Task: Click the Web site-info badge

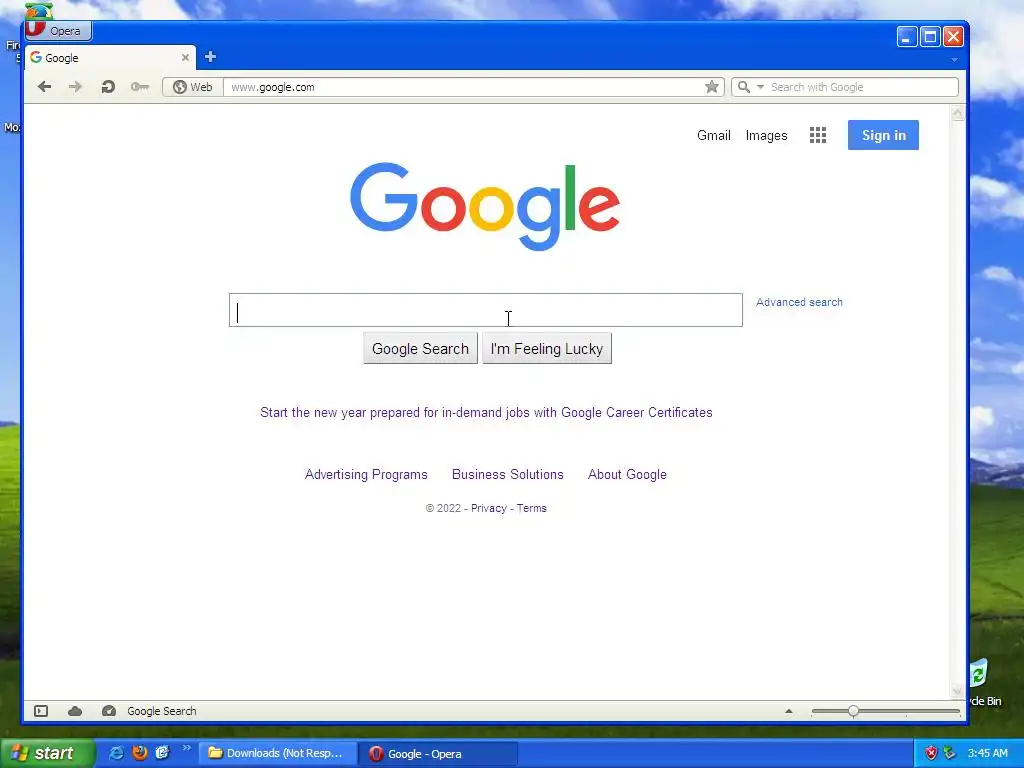Action: (193, 87)
